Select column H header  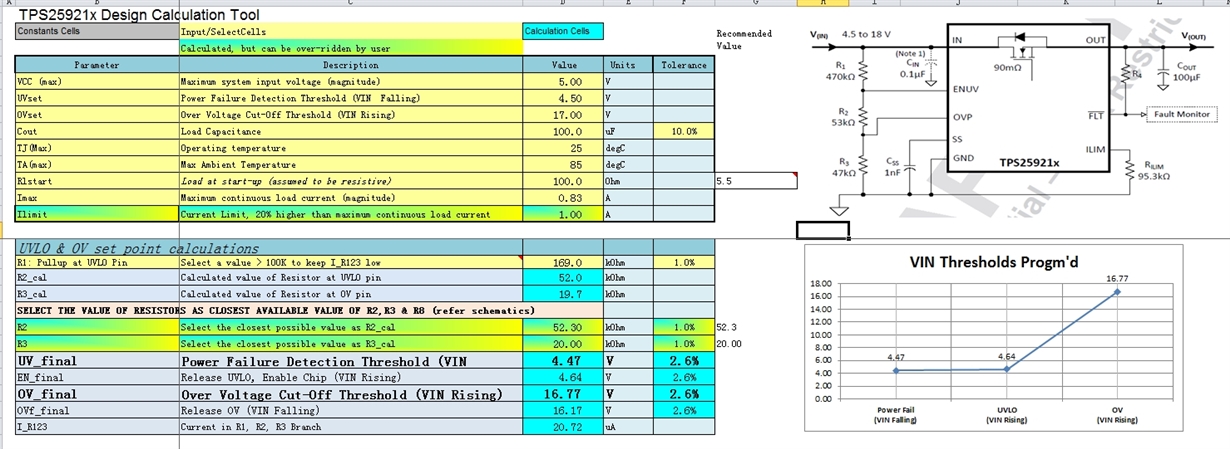823,3
